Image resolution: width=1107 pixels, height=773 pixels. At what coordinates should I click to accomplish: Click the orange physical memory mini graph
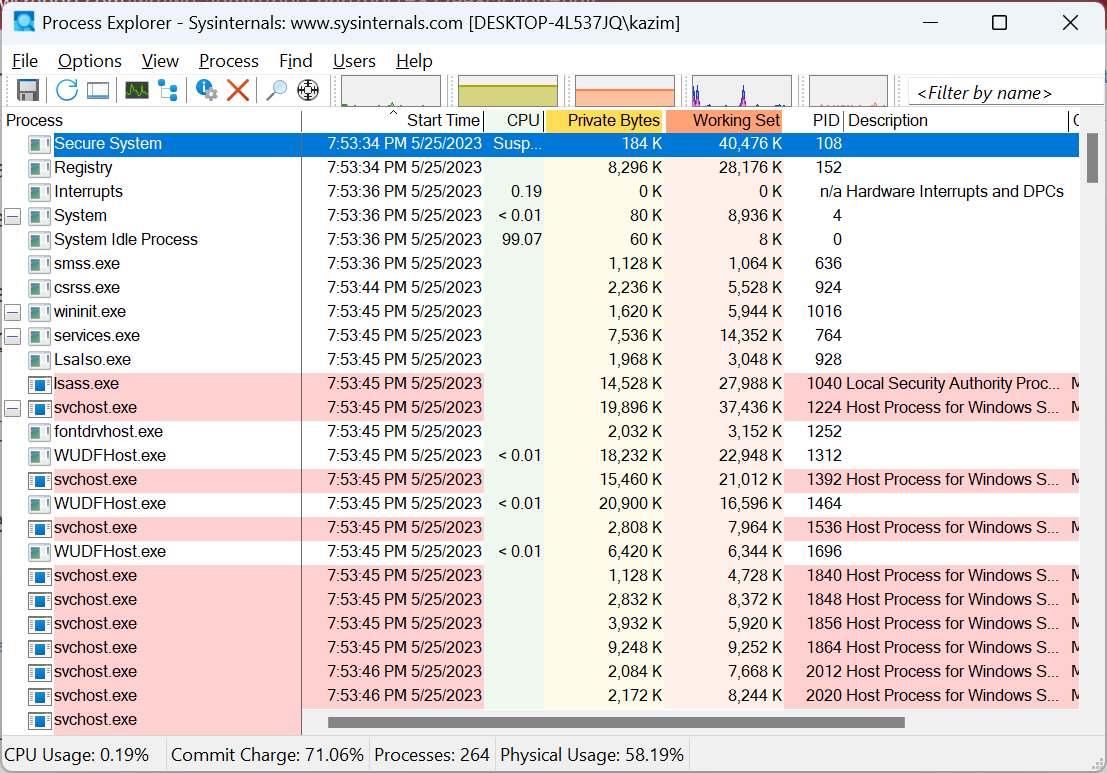pos(625,91)
